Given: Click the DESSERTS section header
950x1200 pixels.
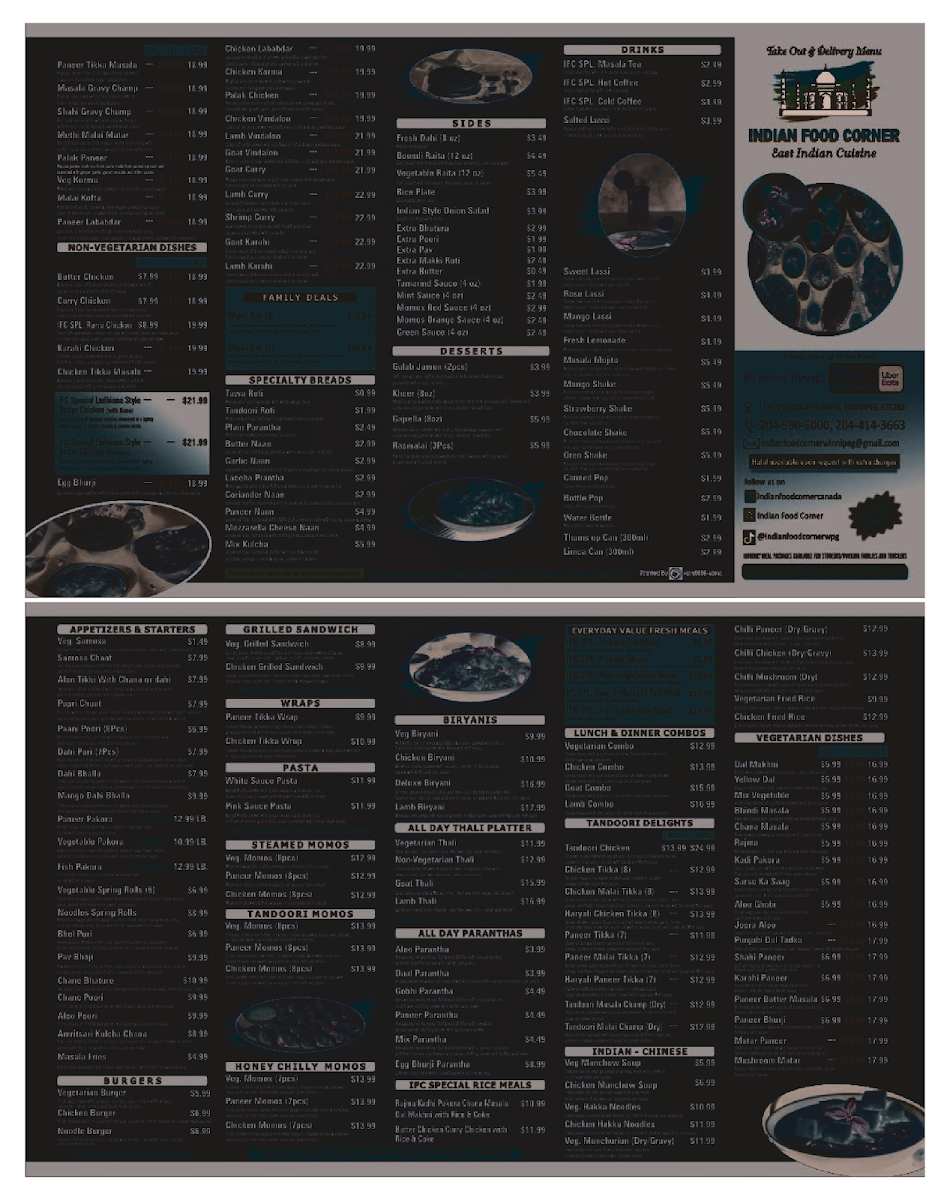Looking at the screenshot, I should (x=471, y=352).
